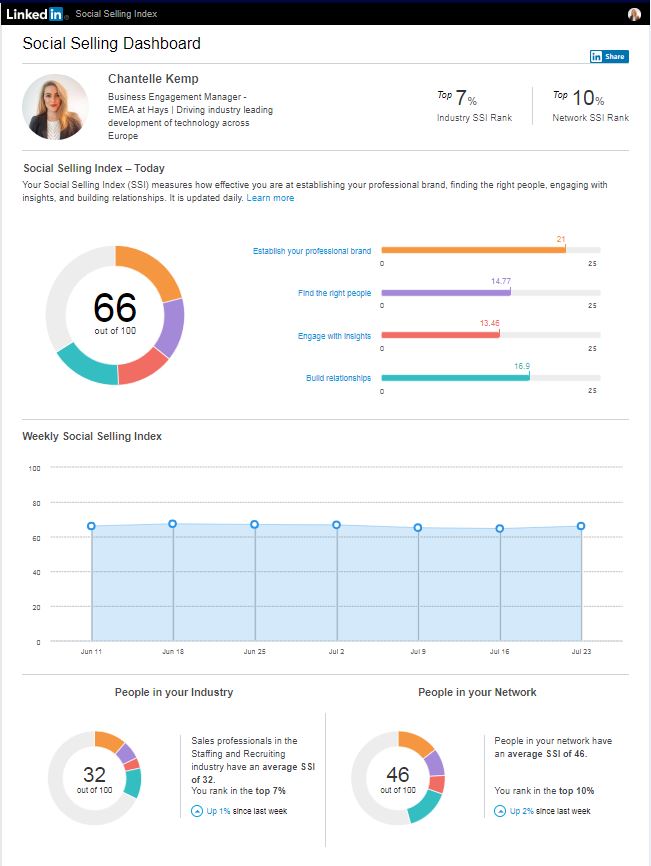This screenshot has height=866, width=651.
Task: Open the Learn more link
Action: [270, 198]
